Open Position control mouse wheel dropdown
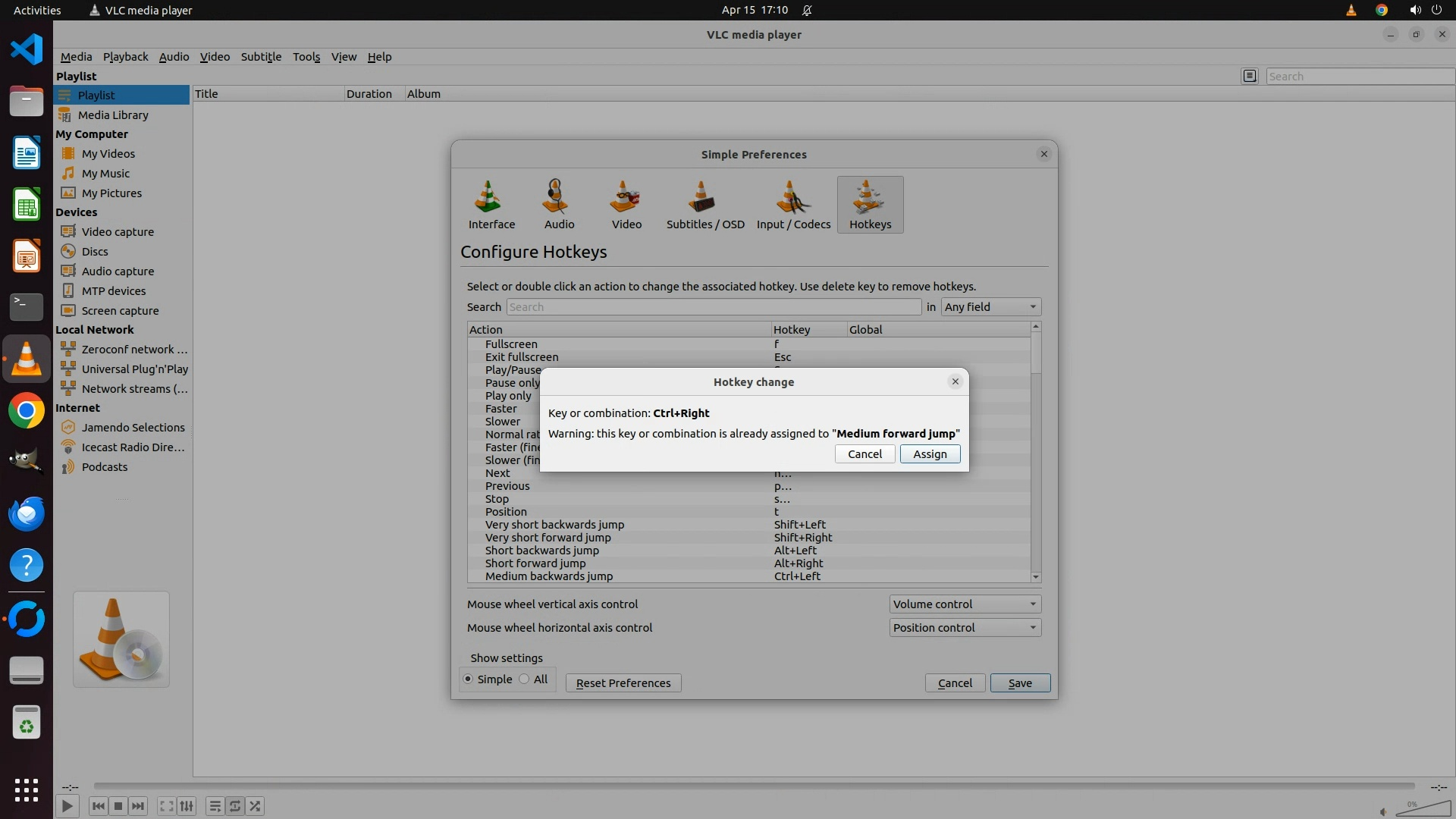 (964, 628)
